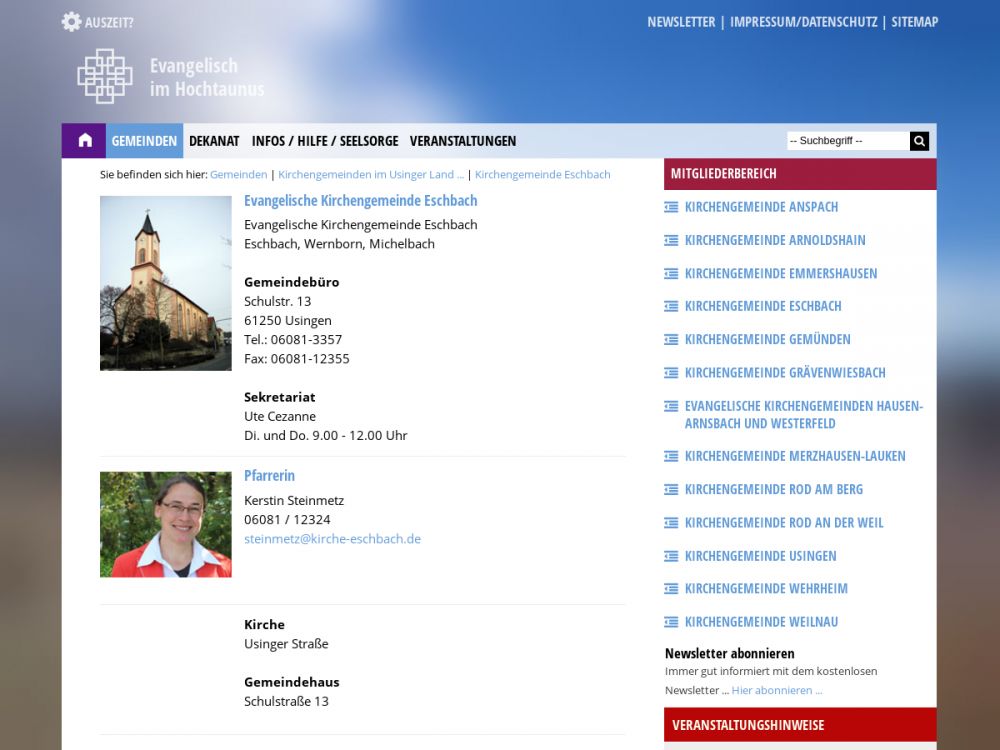Open the Newsletter link in header
The height and width of the screenshot is (750, 1000).
tap(681, 22)
